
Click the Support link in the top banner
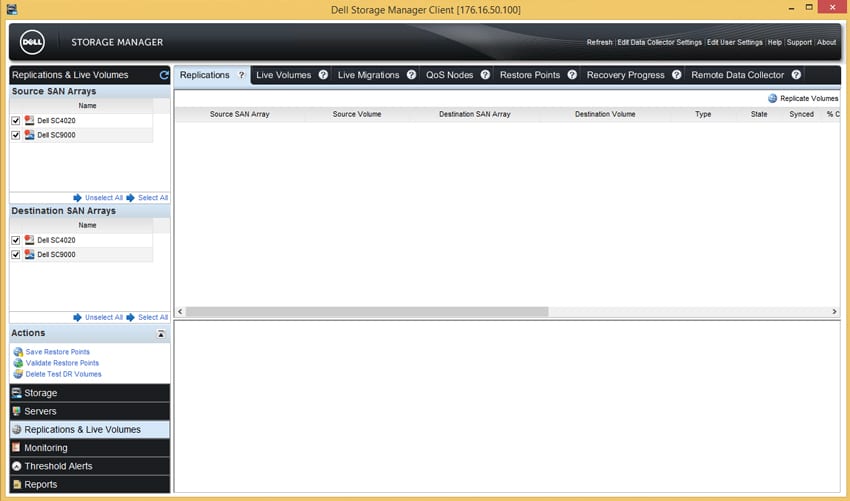click(799, 42)
